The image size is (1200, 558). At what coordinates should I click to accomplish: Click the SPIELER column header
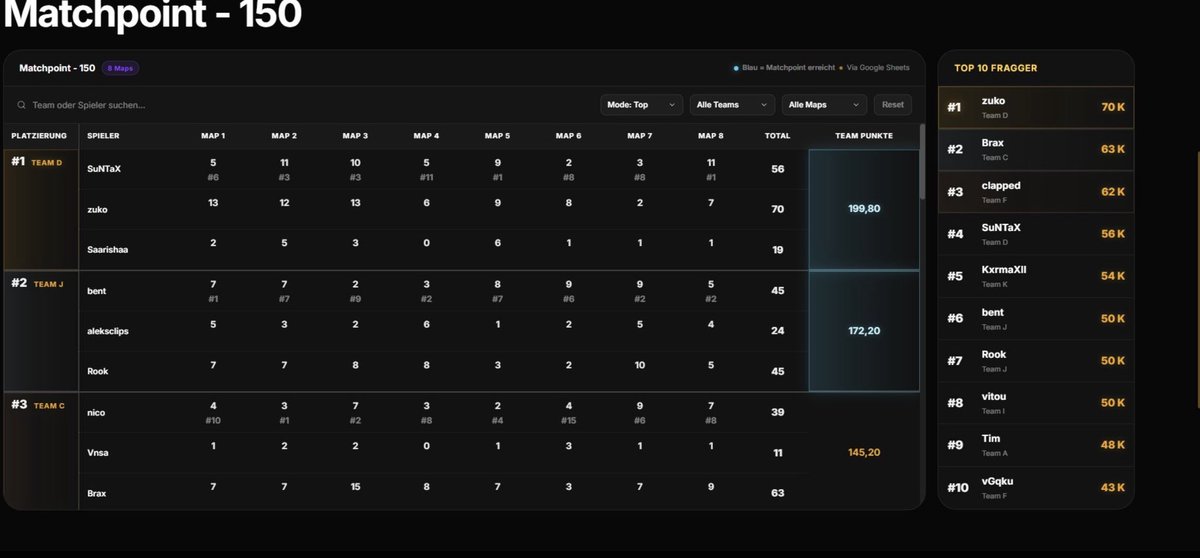103,136
